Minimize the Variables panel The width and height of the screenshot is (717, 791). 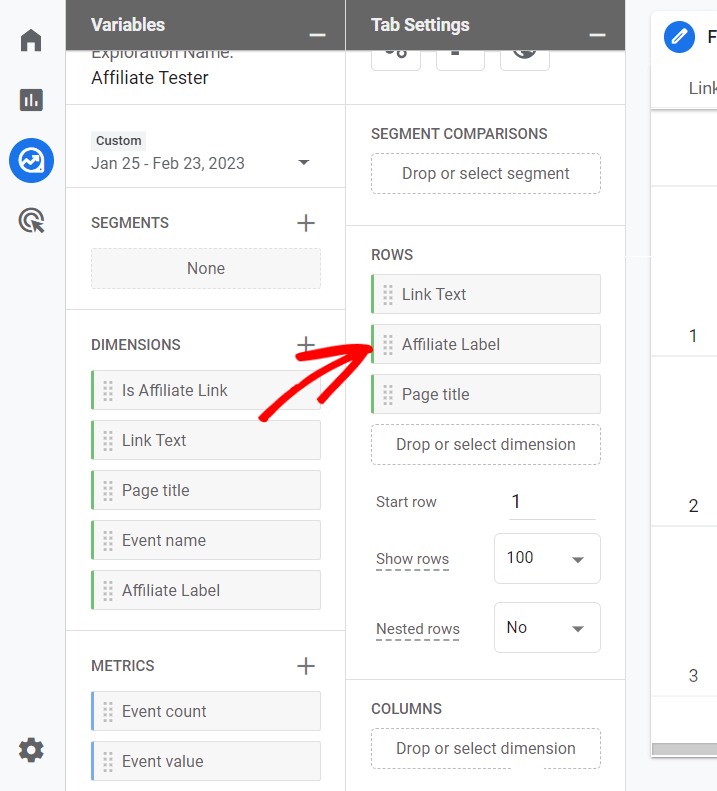coord(317,35)
